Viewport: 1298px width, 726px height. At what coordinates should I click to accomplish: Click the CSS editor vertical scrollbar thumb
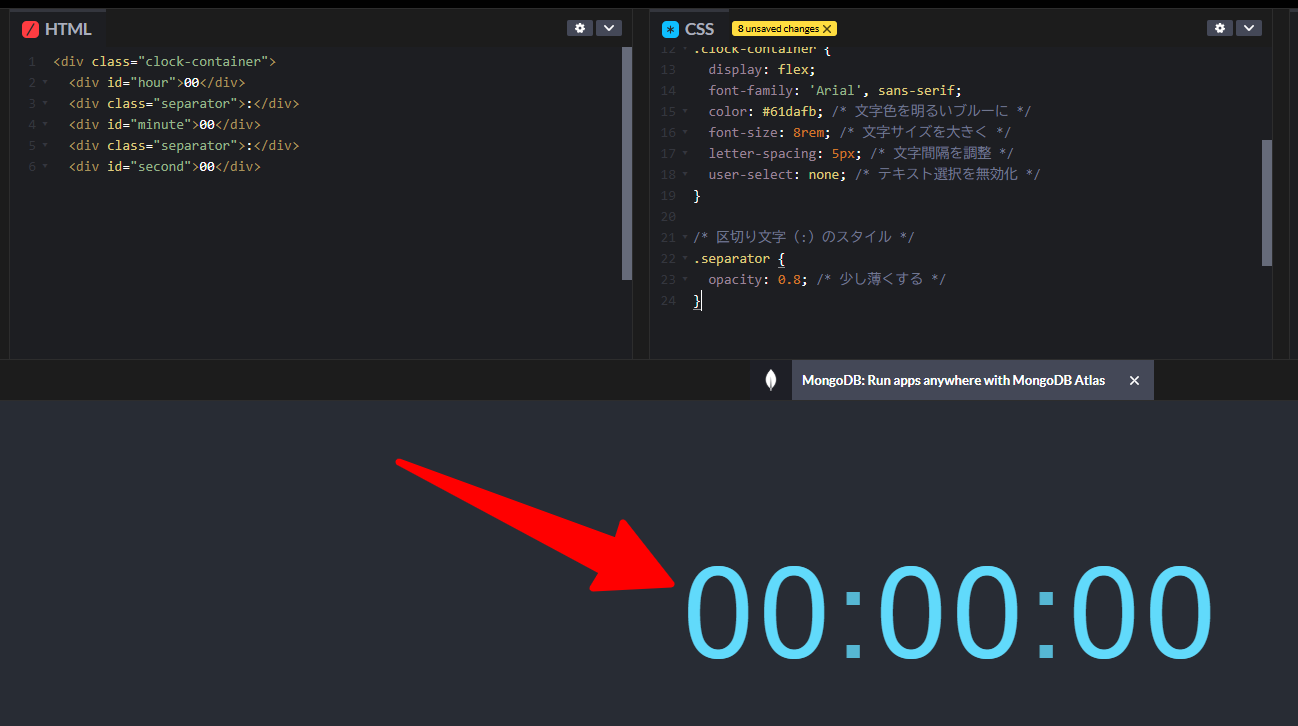click(1267, 203)
